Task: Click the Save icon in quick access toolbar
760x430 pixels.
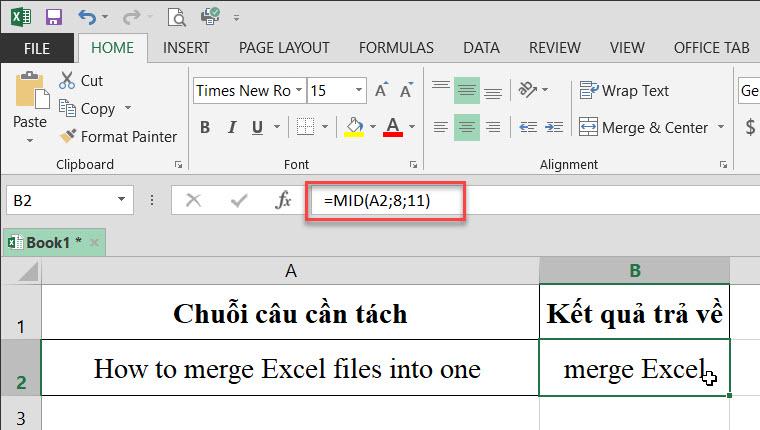Action: pyautogui.click(x=54, y=17)
